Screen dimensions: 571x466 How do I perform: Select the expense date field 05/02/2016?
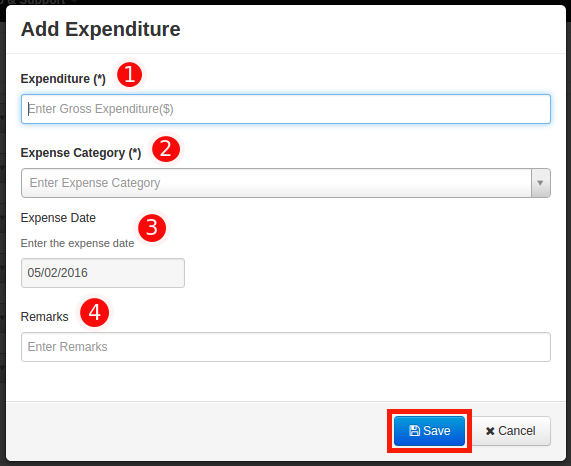[x=103, y=273]
